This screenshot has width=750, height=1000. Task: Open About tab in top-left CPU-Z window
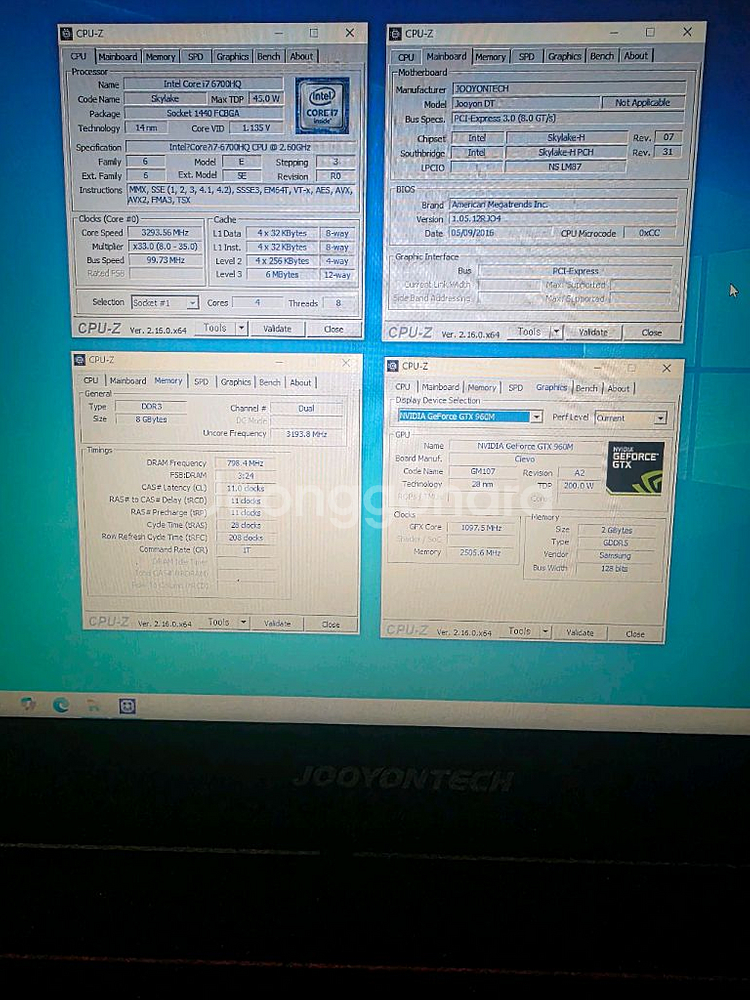tap(301, 56)
